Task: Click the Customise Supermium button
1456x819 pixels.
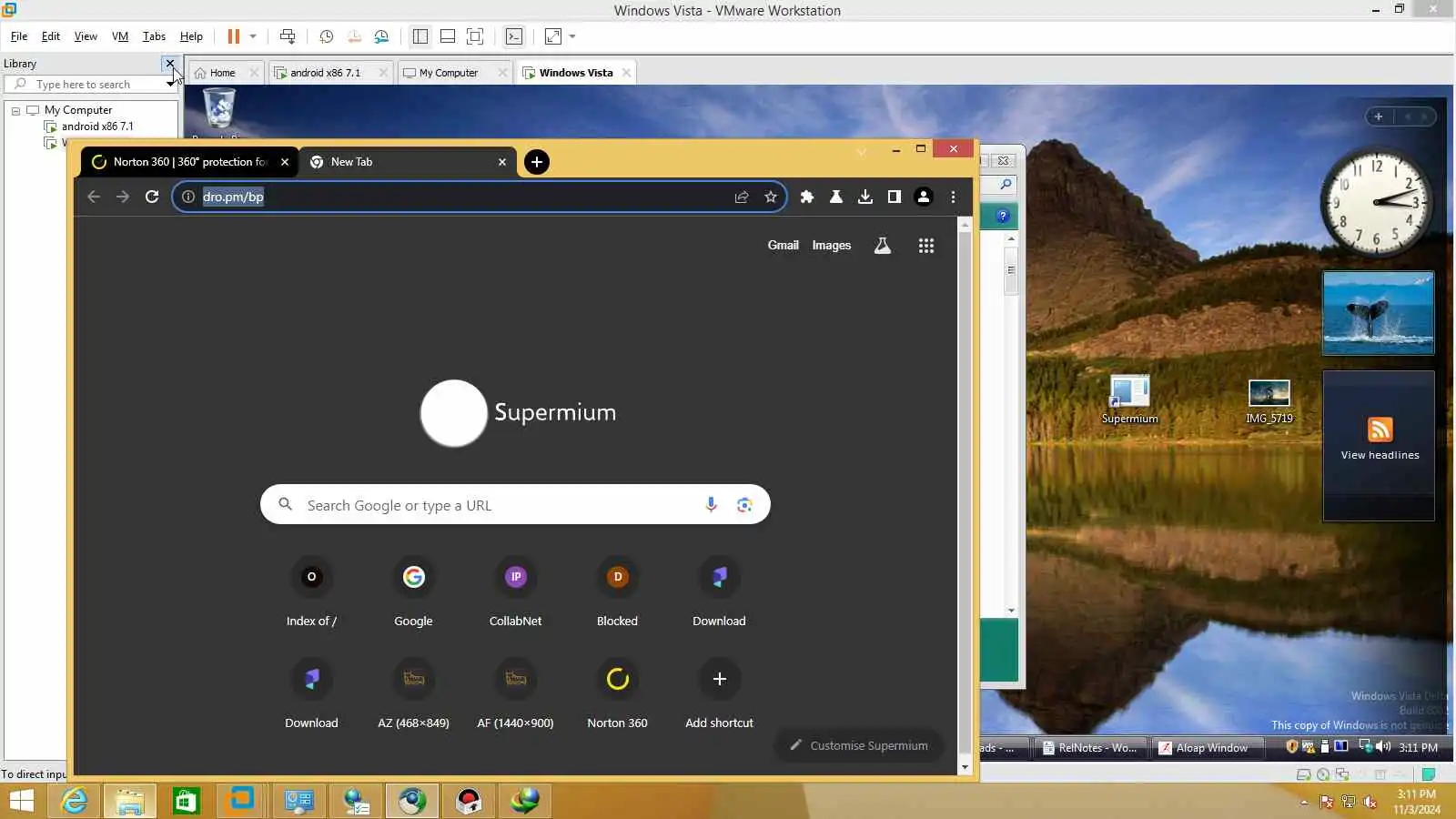Action: coord(859,745)
